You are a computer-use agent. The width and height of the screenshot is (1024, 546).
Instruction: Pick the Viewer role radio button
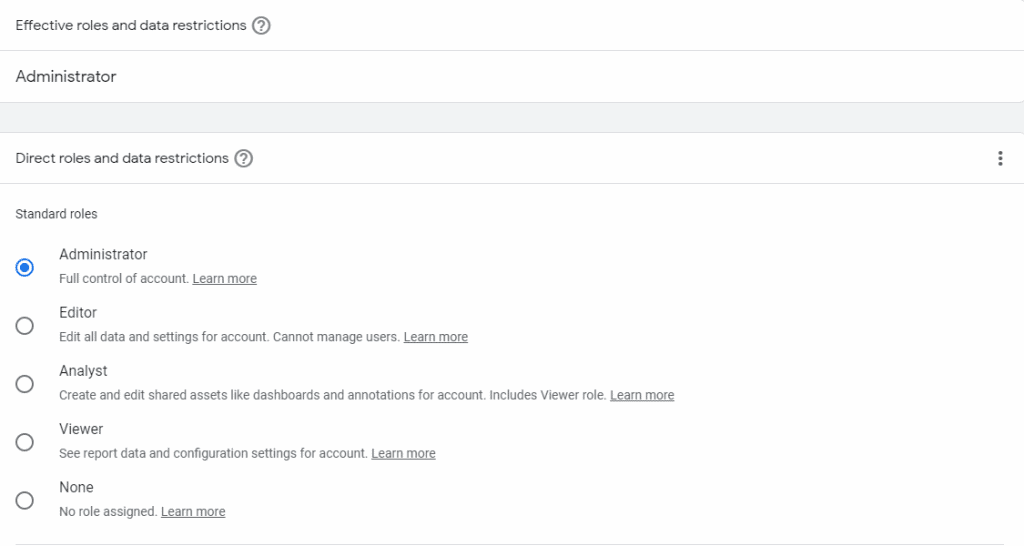pyautogui.click(x=25, y=442)
